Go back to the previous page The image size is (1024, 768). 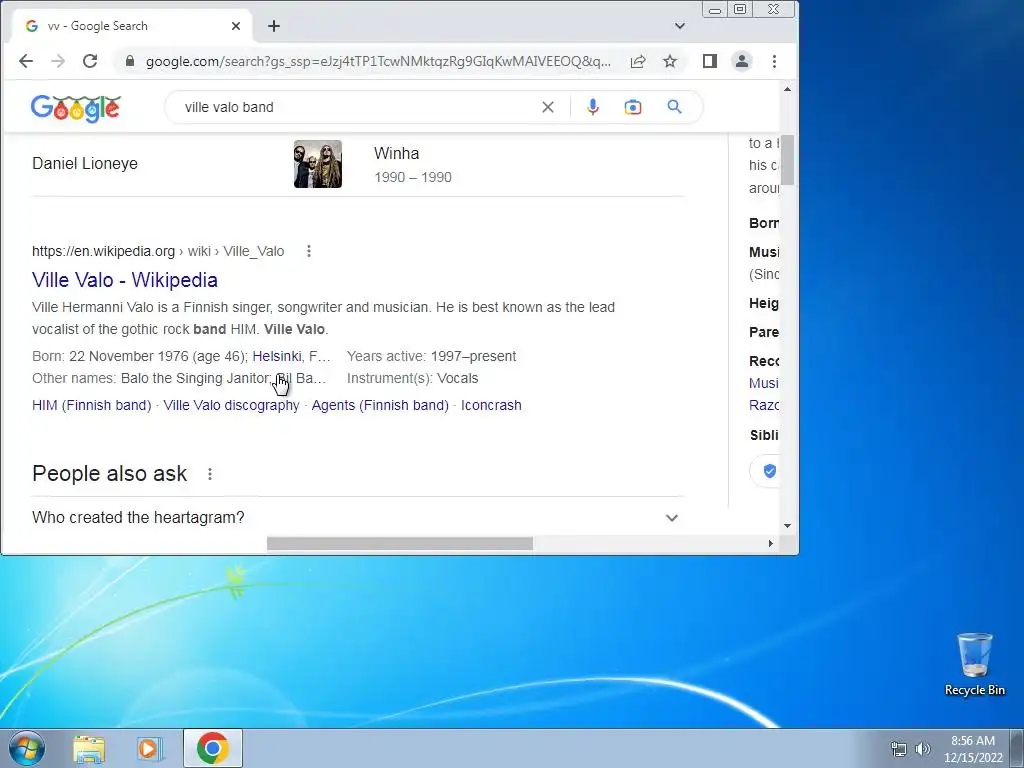[x=25, y=61]
